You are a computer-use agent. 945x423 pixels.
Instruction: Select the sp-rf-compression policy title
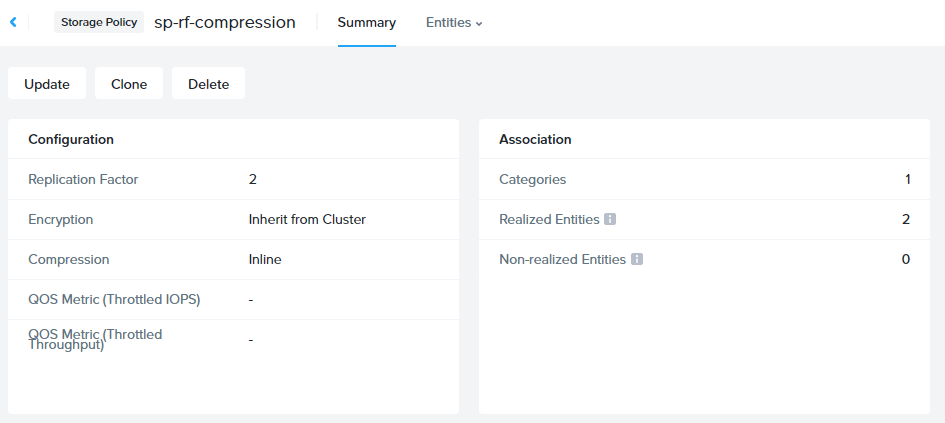tap(225, 22)
